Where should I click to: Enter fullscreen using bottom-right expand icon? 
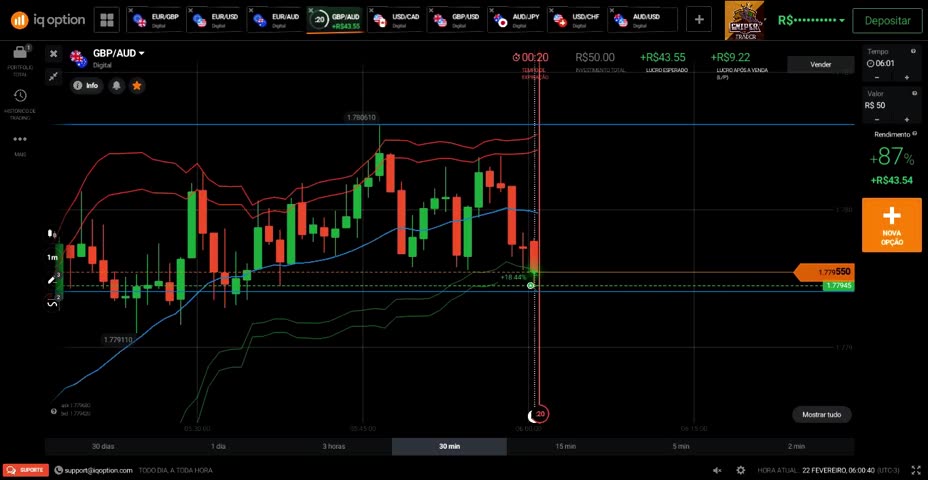(915, 470)
